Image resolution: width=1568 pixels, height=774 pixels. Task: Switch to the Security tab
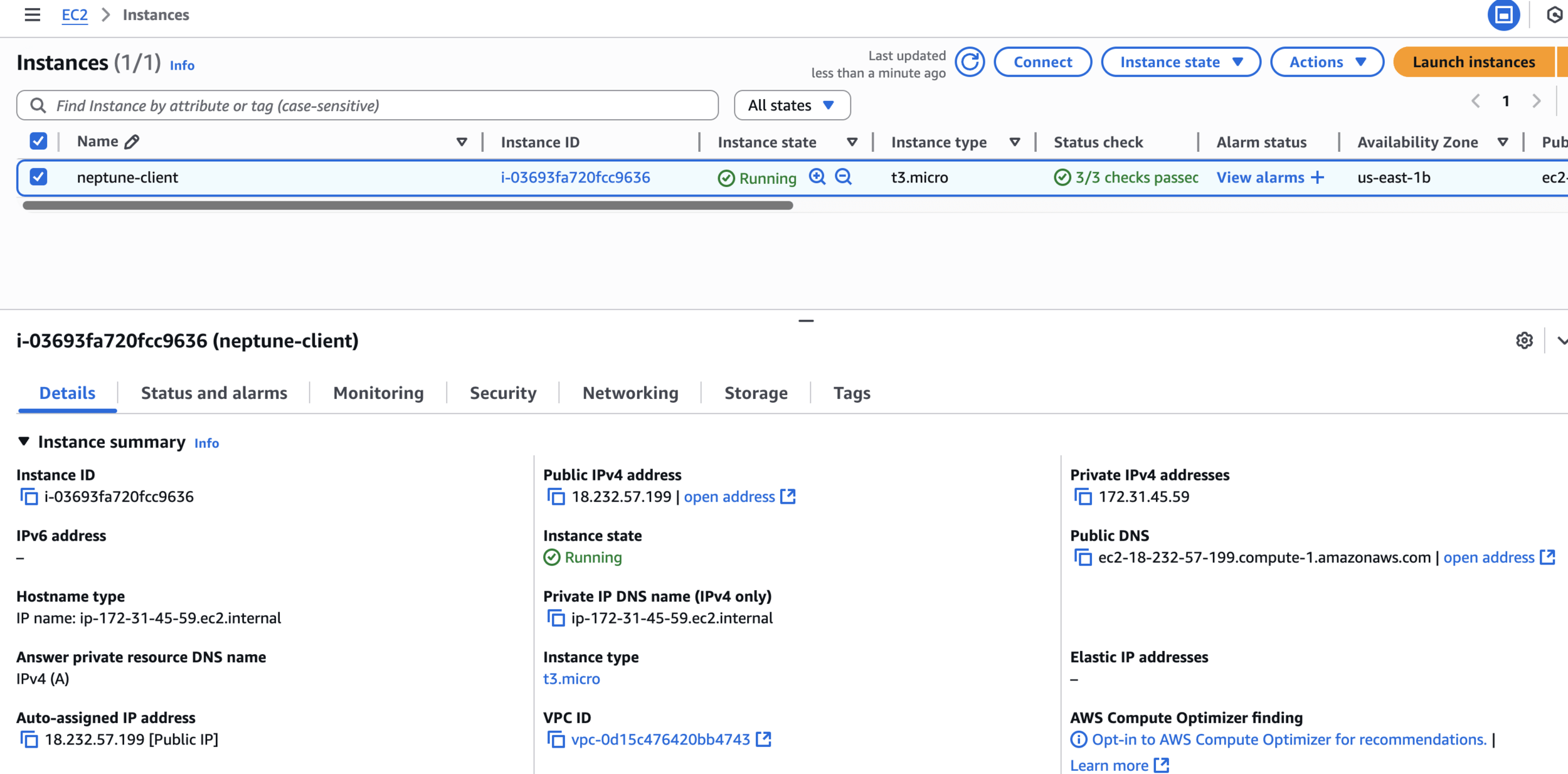click(503, 393)
